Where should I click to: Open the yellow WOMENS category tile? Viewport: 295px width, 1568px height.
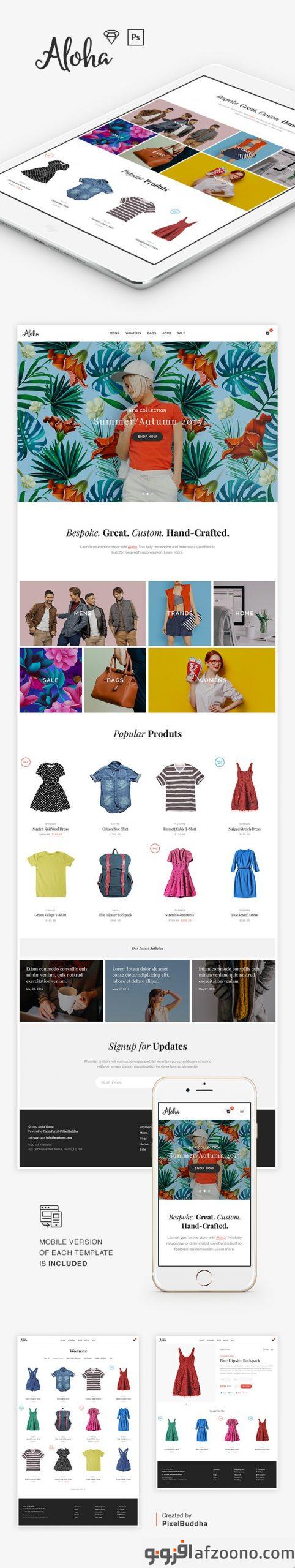click(x=212, y=680)
